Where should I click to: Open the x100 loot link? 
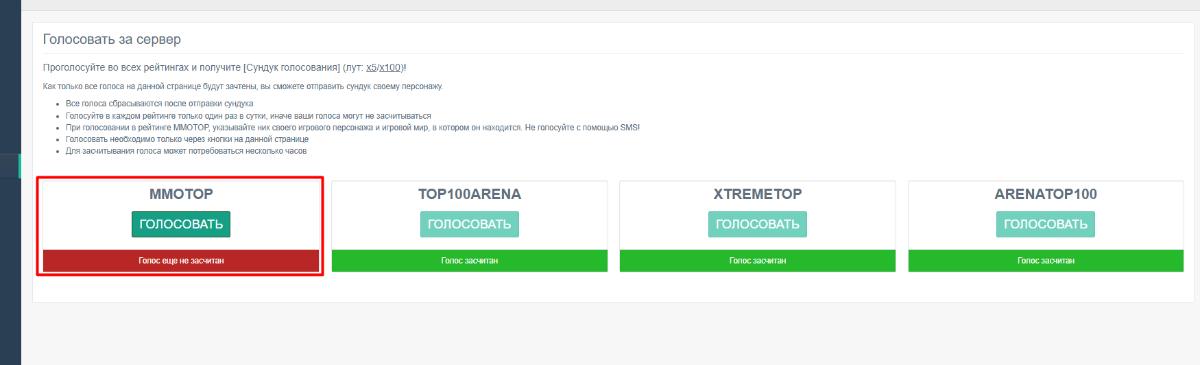pyautogui.click(x=390, y=67)
